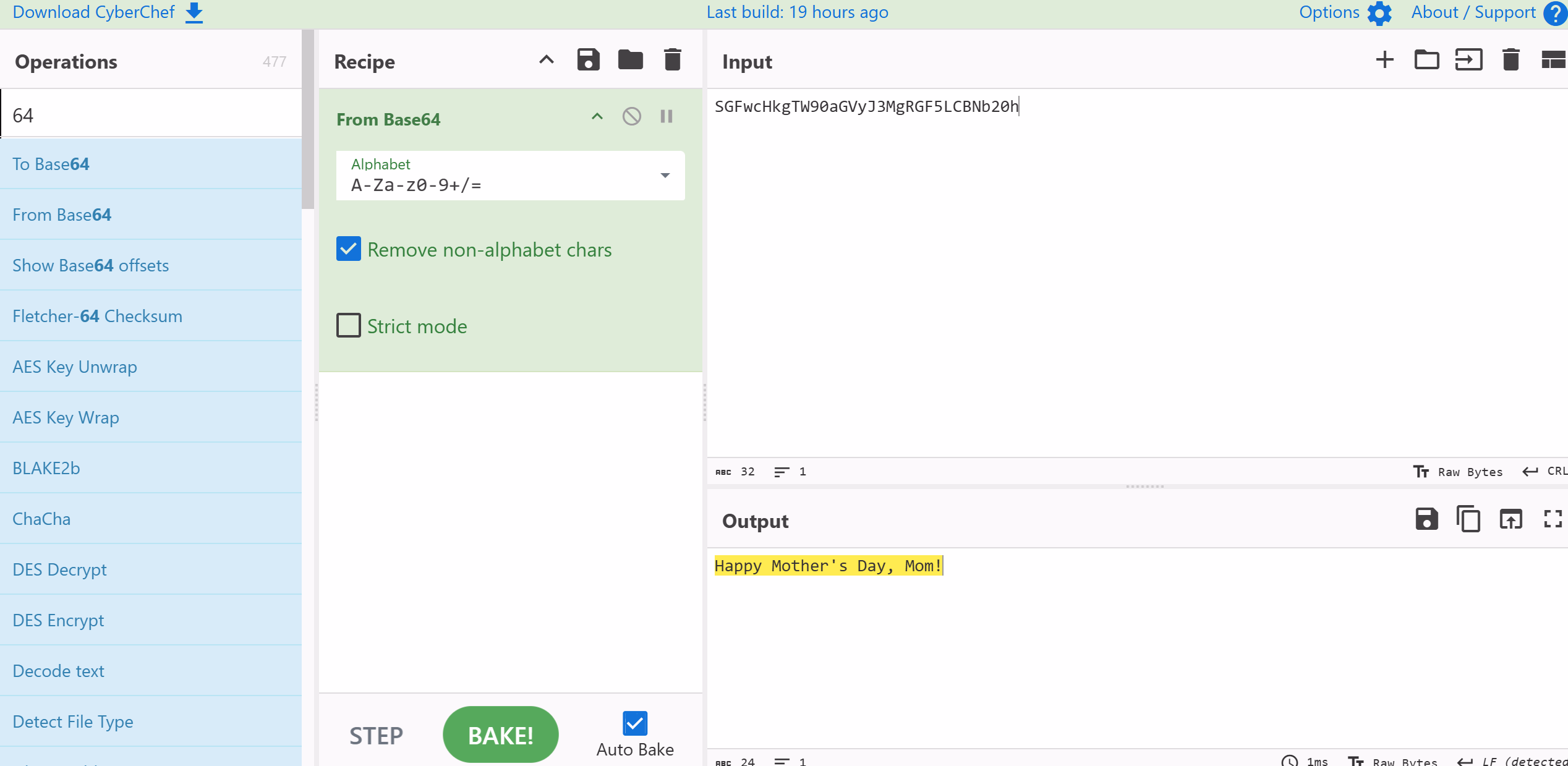Image resolution: width=1568 pixels, height=766 pixels.
Task: Open input character encoding Raw Bytes
Action: (1458, 472)
